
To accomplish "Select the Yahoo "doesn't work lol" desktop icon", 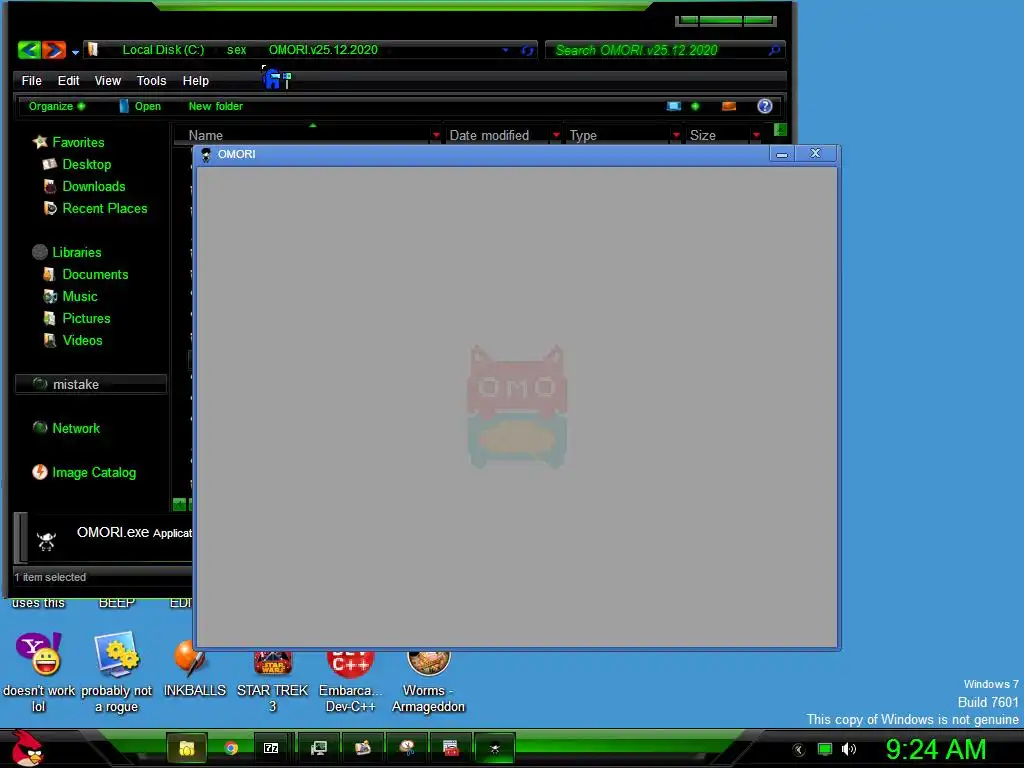I will pyautogui.click(x=39, y=673).
